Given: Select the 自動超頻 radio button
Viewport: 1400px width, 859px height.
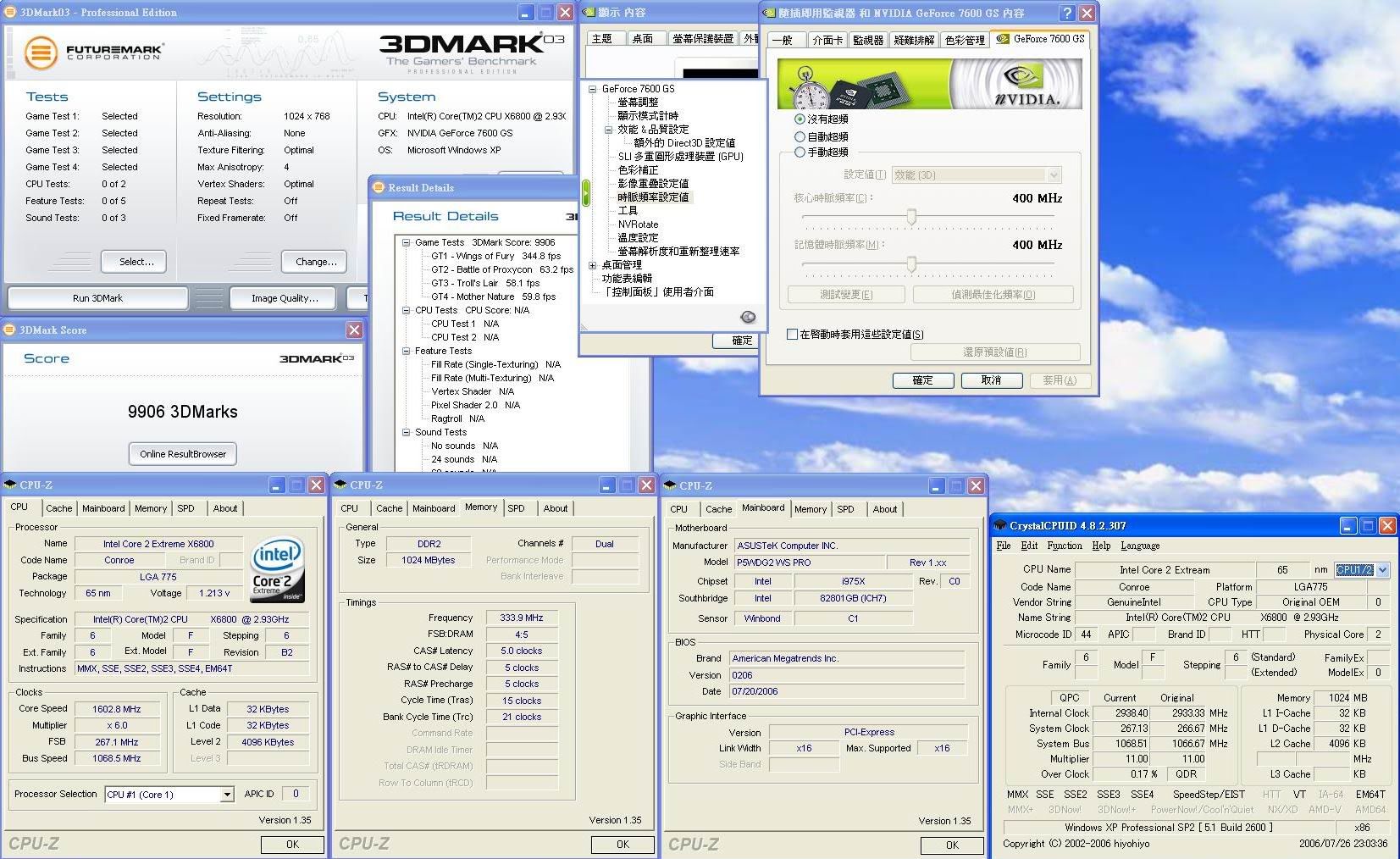Looking at the screenshot, I should tap(800, 136).
